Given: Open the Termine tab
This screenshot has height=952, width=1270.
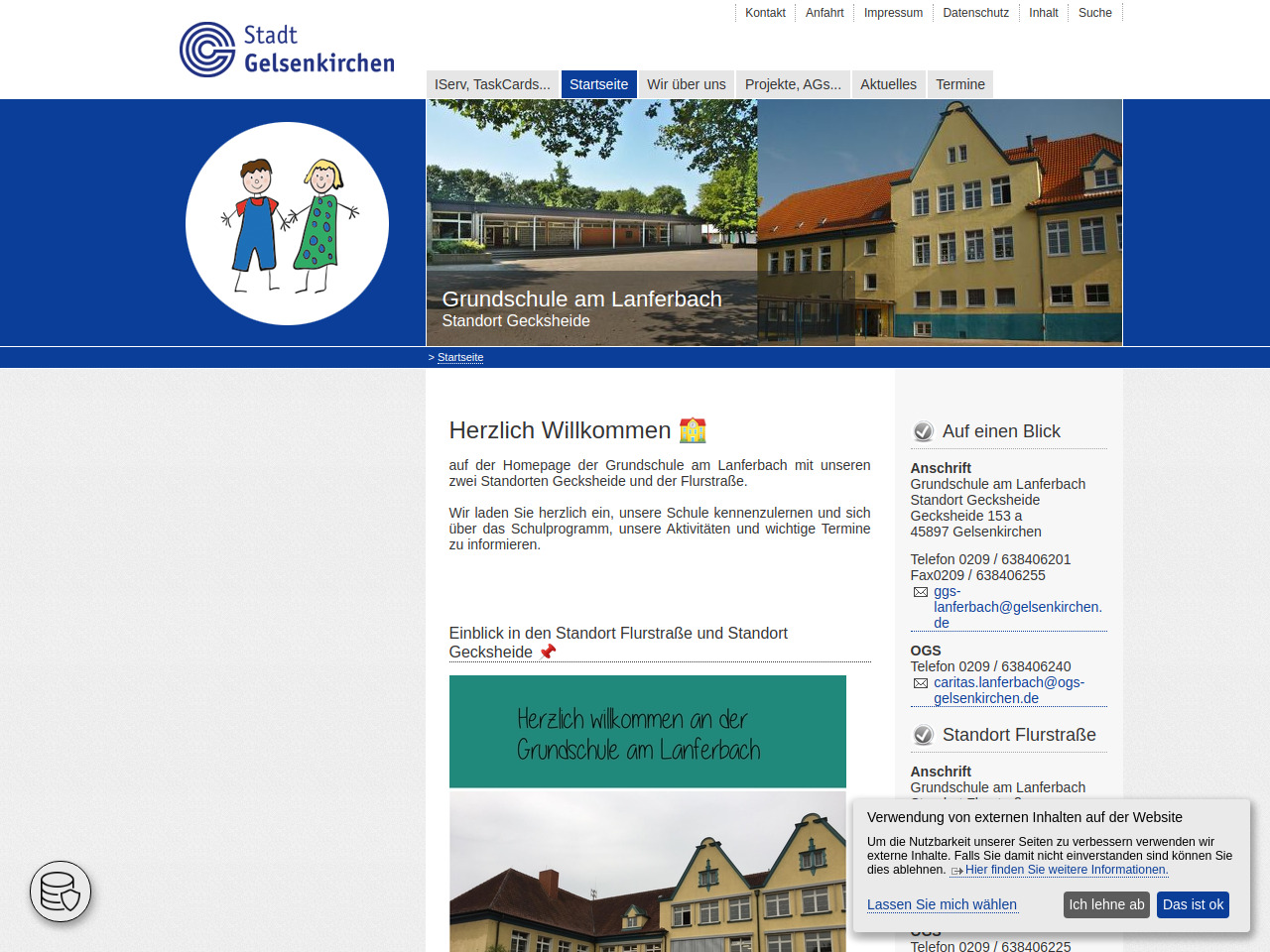Looking at the screenshot, I should tap(959, 84).
